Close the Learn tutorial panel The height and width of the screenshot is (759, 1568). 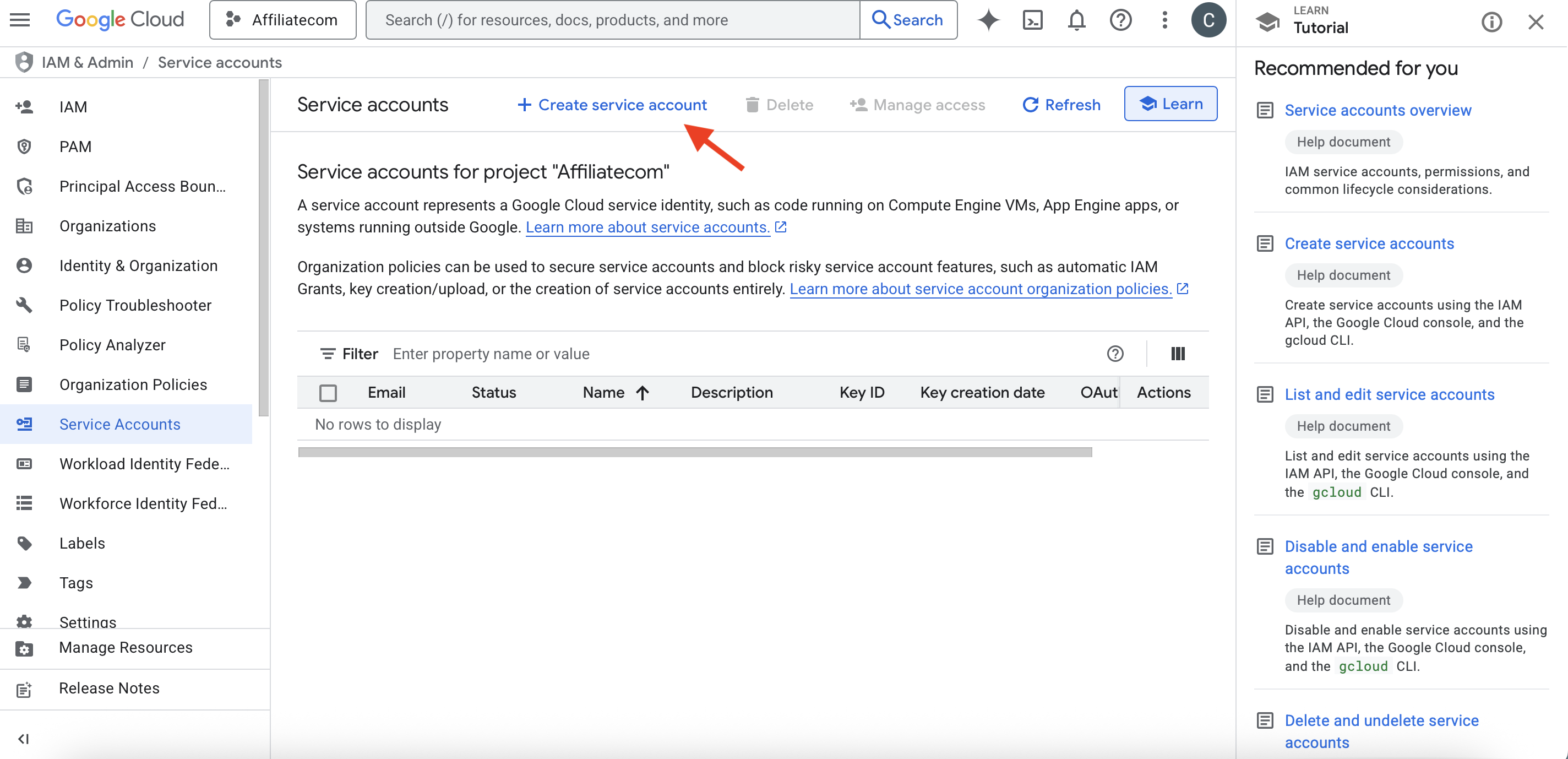[x=1536, y=23]
